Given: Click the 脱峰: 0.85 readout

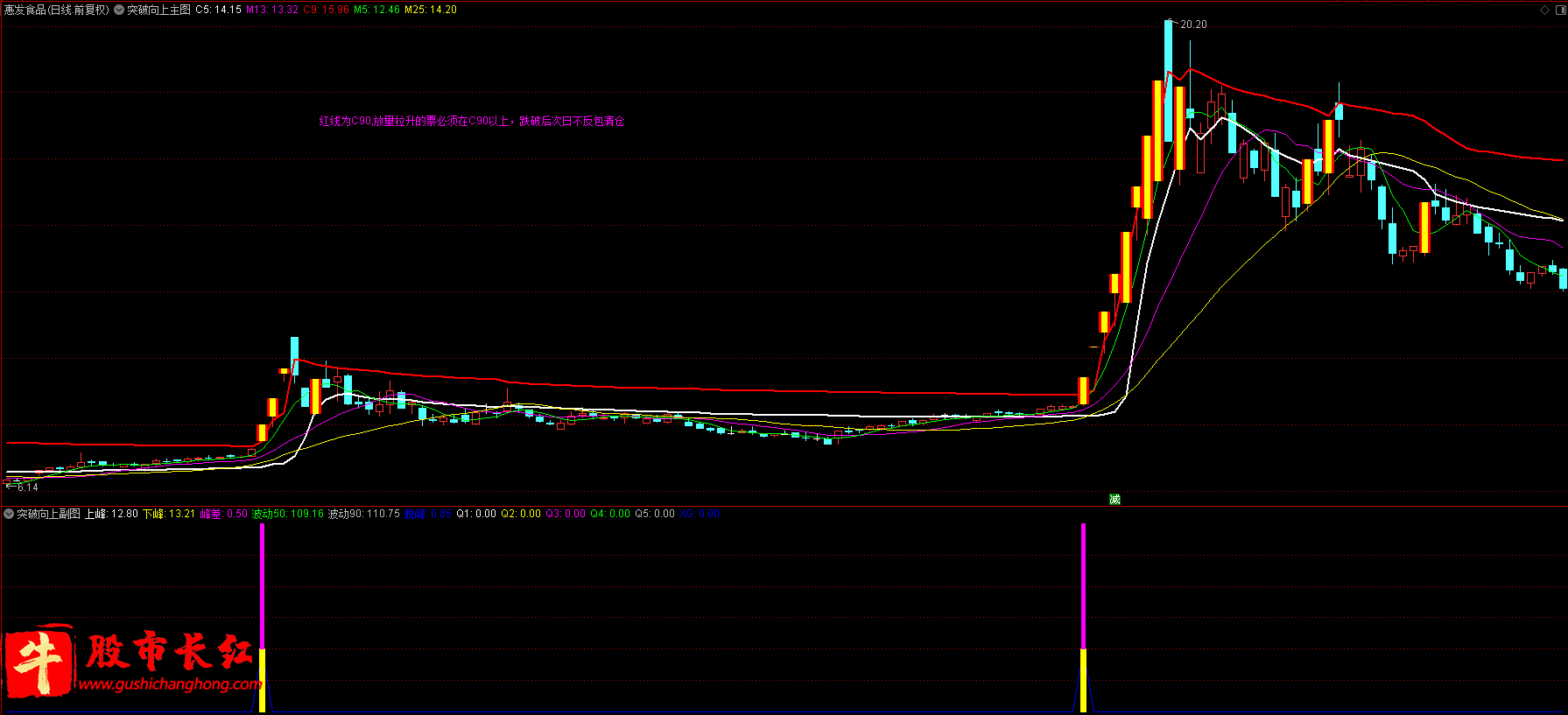Looking at the screenshot, I should (x=428, y=514).
